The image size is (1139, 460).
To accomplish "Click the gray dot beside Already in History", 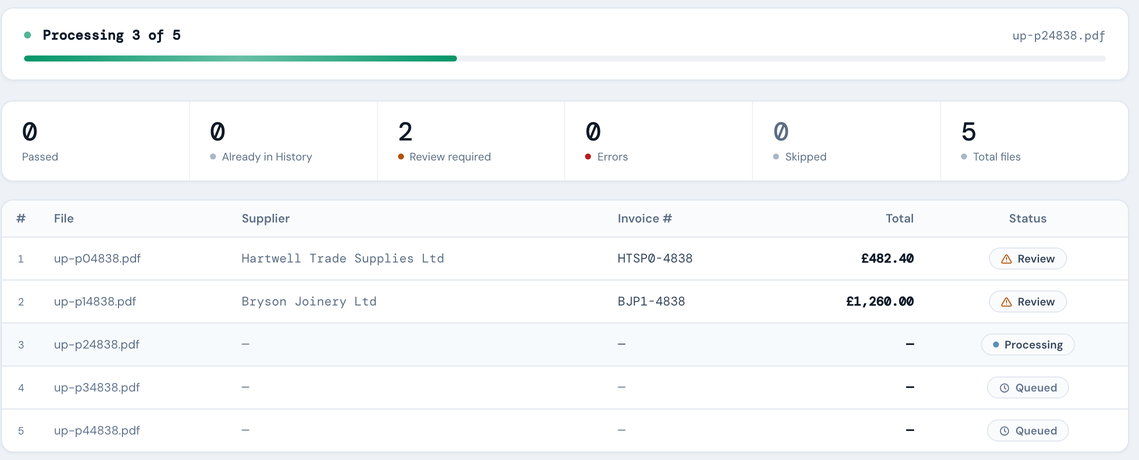I will point(213,157).
